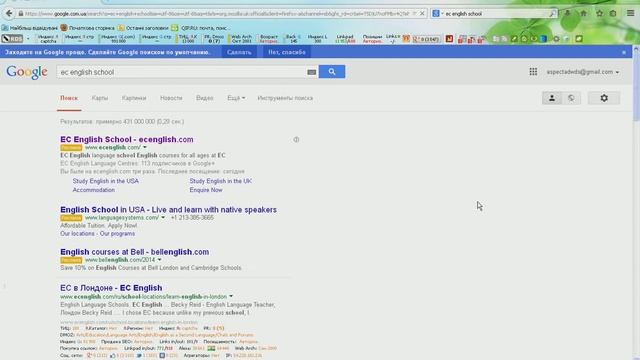Screen dimensions: 640x360
Task: Open 'English School in USA' ad result
Action: click(x=169, y=210)
